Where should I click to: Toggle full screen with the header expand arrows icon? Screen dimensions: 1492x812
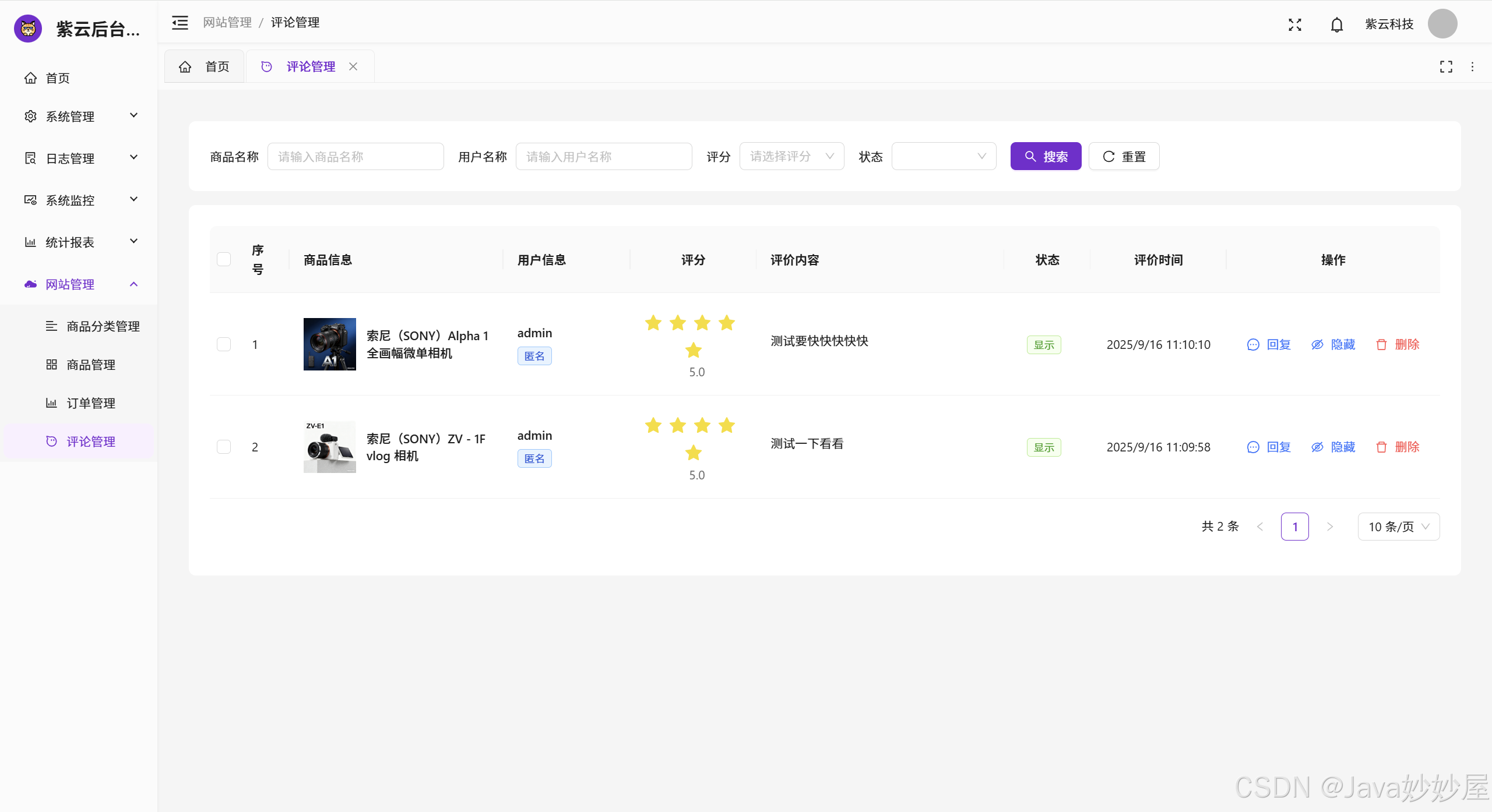click(1295, 24)
